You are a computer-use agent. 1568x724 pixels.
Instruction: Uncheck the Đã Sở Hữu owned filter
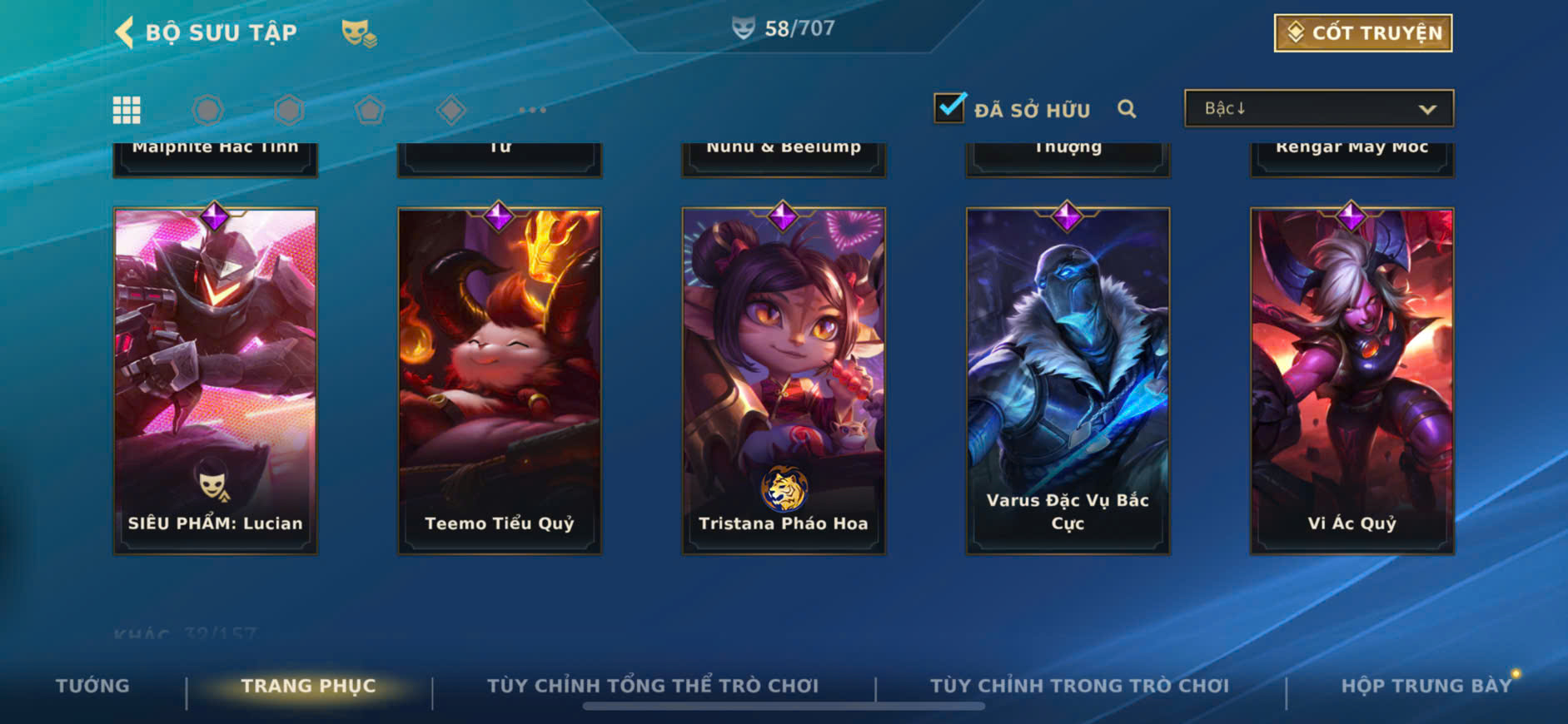pos(949,108)
